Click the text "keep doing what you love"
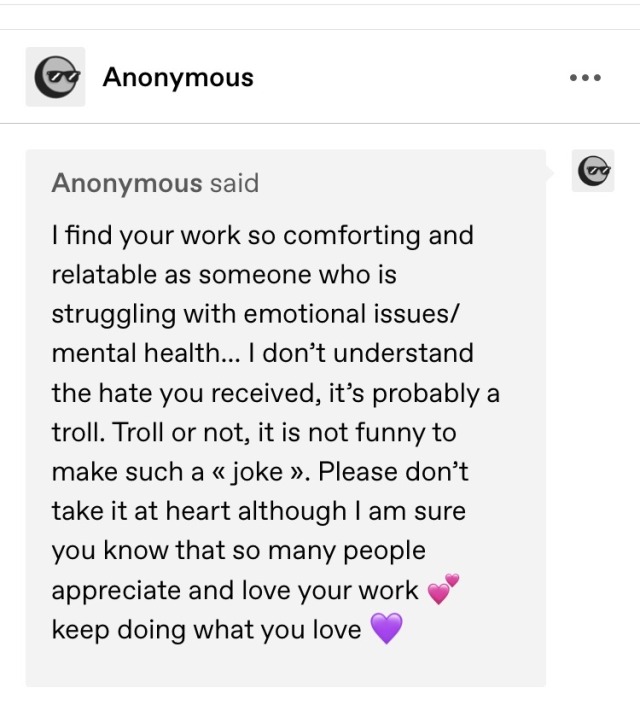 tap(206, 630)
